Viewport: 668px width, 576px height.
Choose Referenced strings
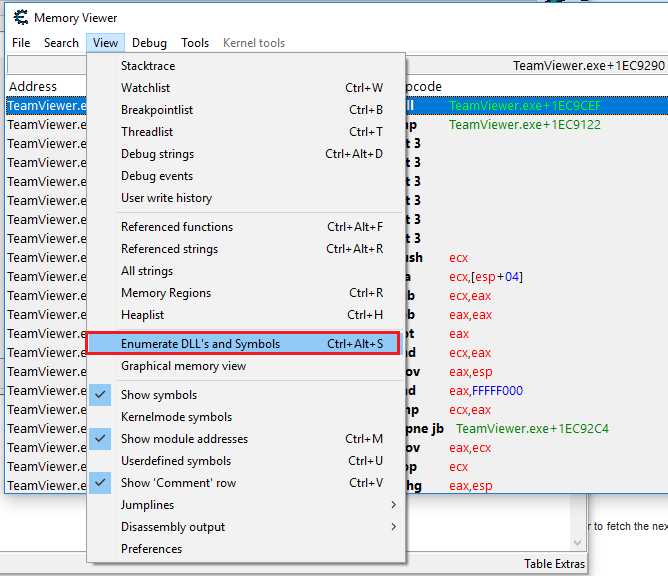tap(246, 249)
